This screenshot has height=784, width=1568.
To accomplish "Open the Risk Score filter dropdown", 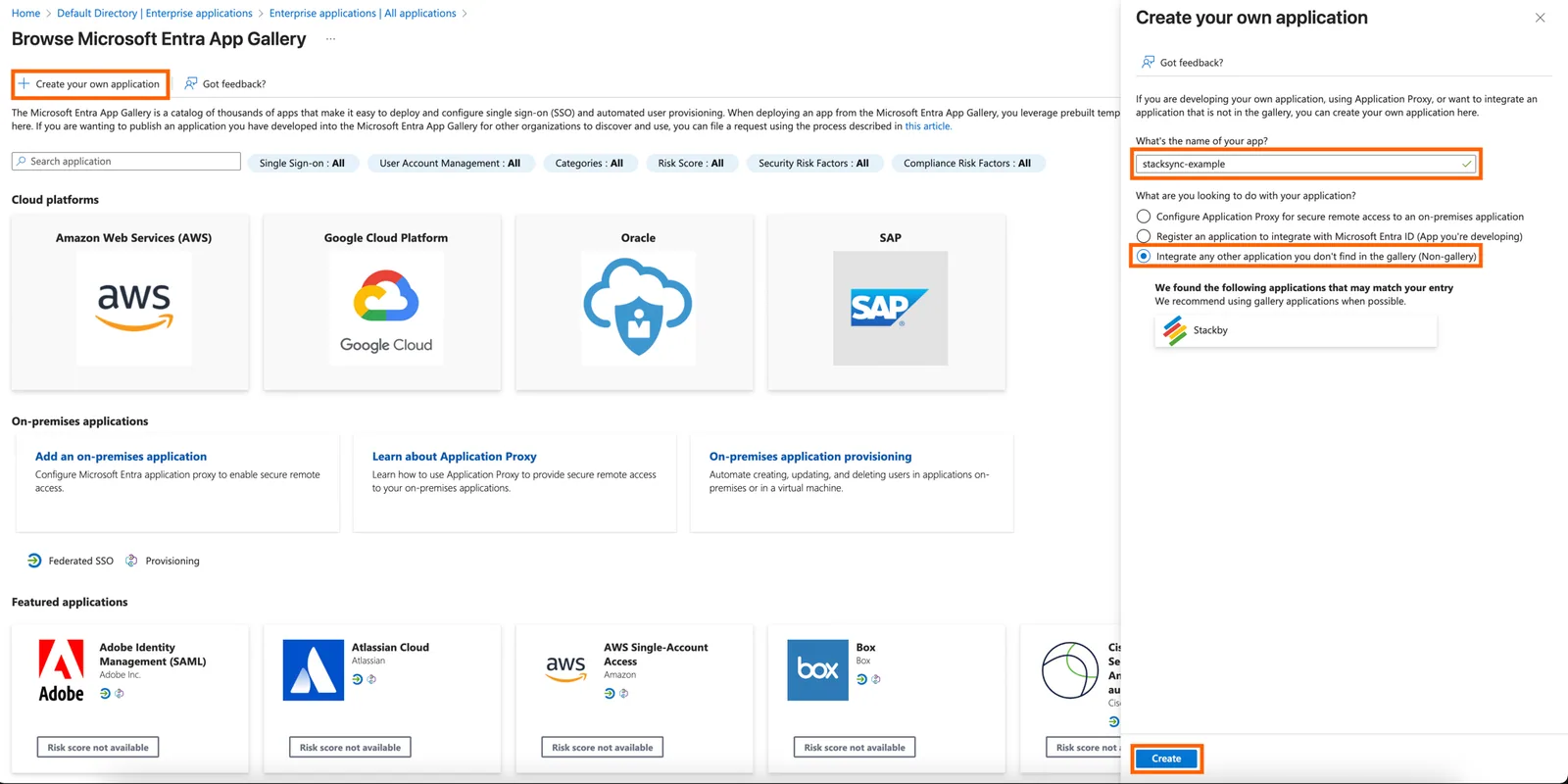I will 691,164.
